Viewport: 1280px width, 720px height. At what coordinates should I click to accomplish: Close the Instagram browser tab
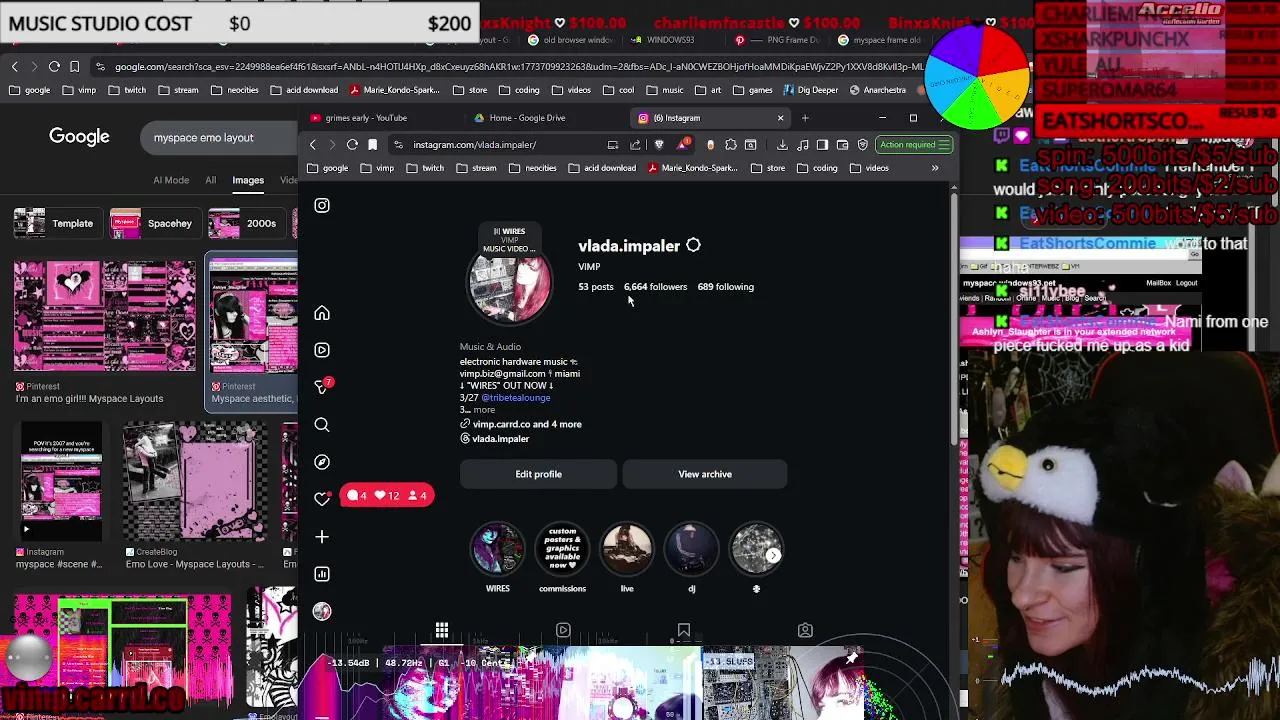780,118
